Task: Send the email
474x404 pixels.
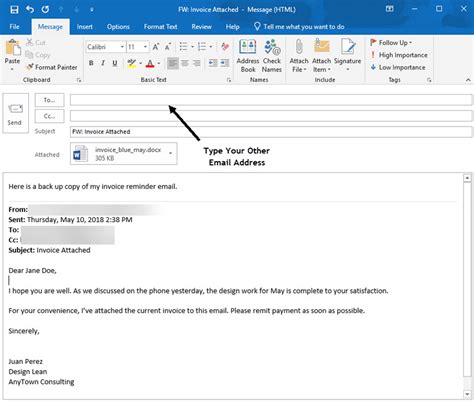Action: [15, 113]
